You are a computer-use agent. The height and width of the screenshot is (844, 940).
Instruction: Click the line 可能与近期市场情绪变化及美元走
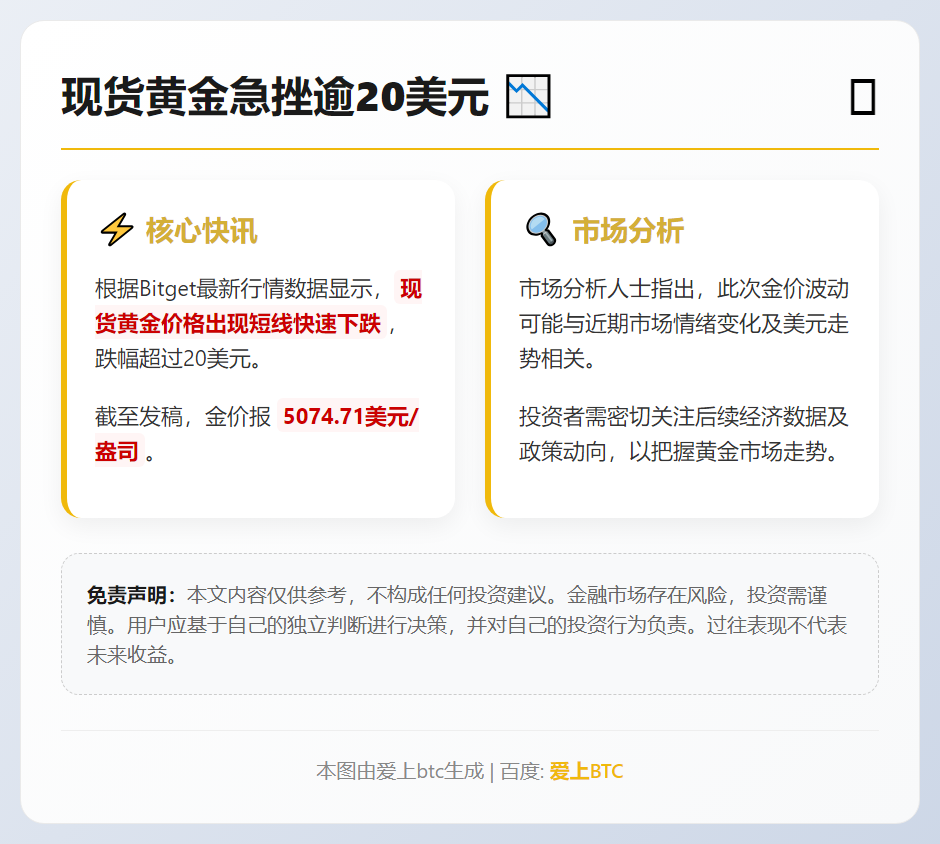[x=684, y=324]
